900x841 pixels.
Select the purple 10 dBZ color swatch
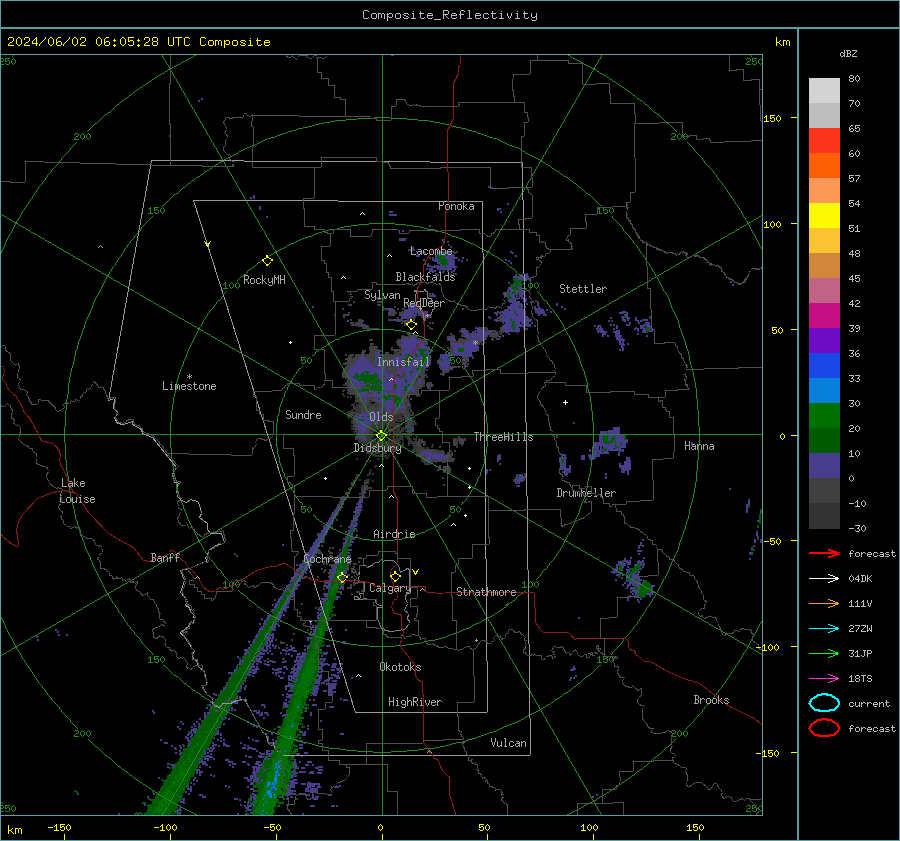click(x=824, y=466)
